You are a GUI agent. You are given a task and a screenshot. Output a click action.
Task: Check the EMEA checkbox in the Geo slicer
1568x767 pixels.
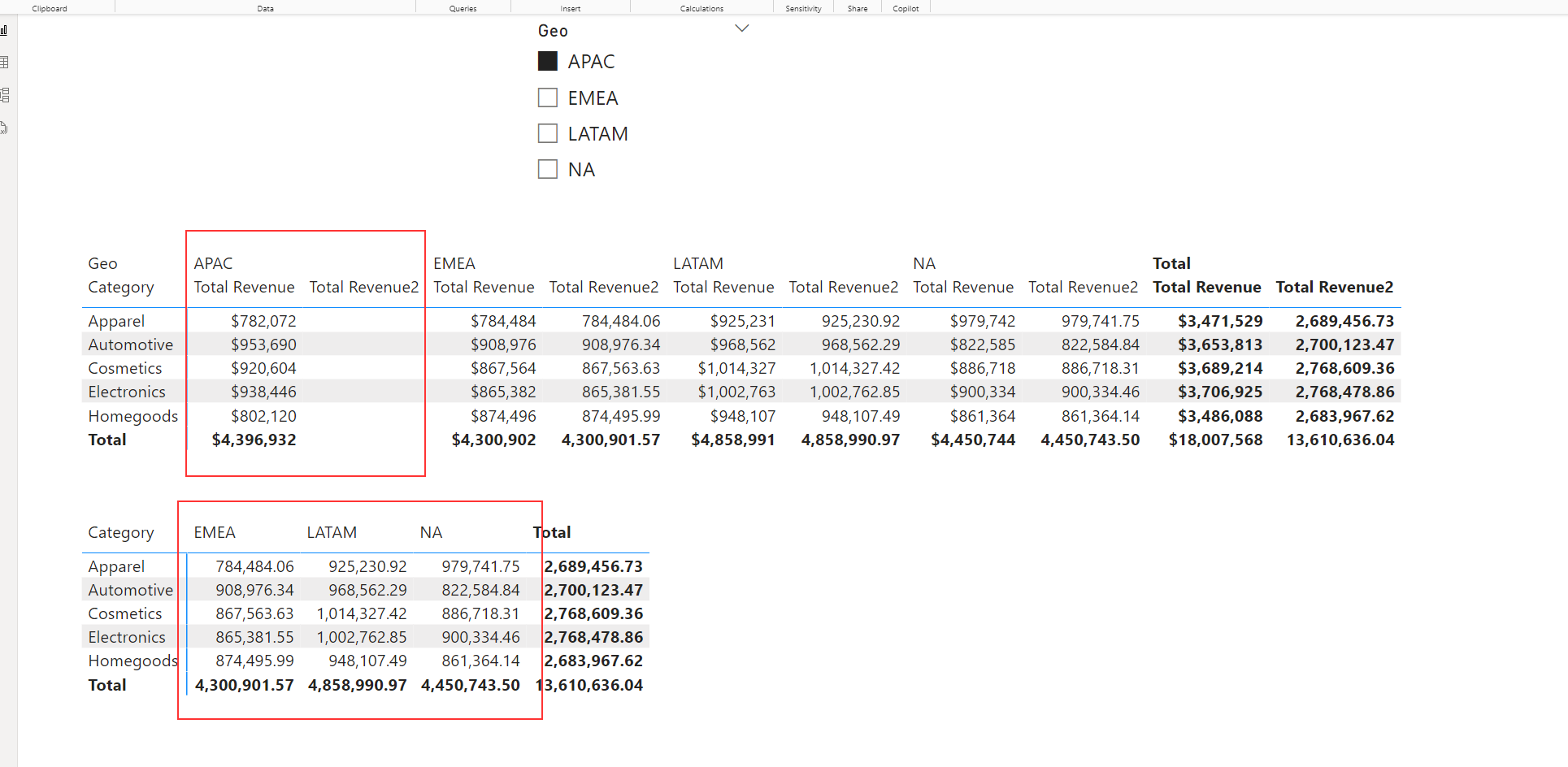[x=548, y=97]
